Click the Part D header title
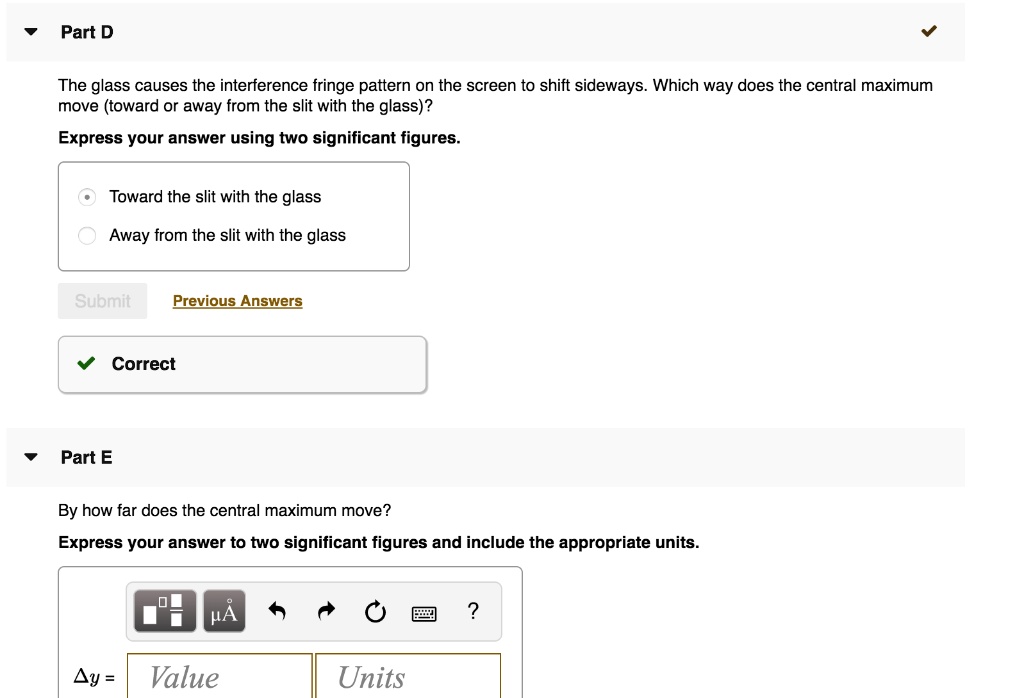Image resolution: width=1024 pixels, height=698 pixels. (x=87, y=31)
